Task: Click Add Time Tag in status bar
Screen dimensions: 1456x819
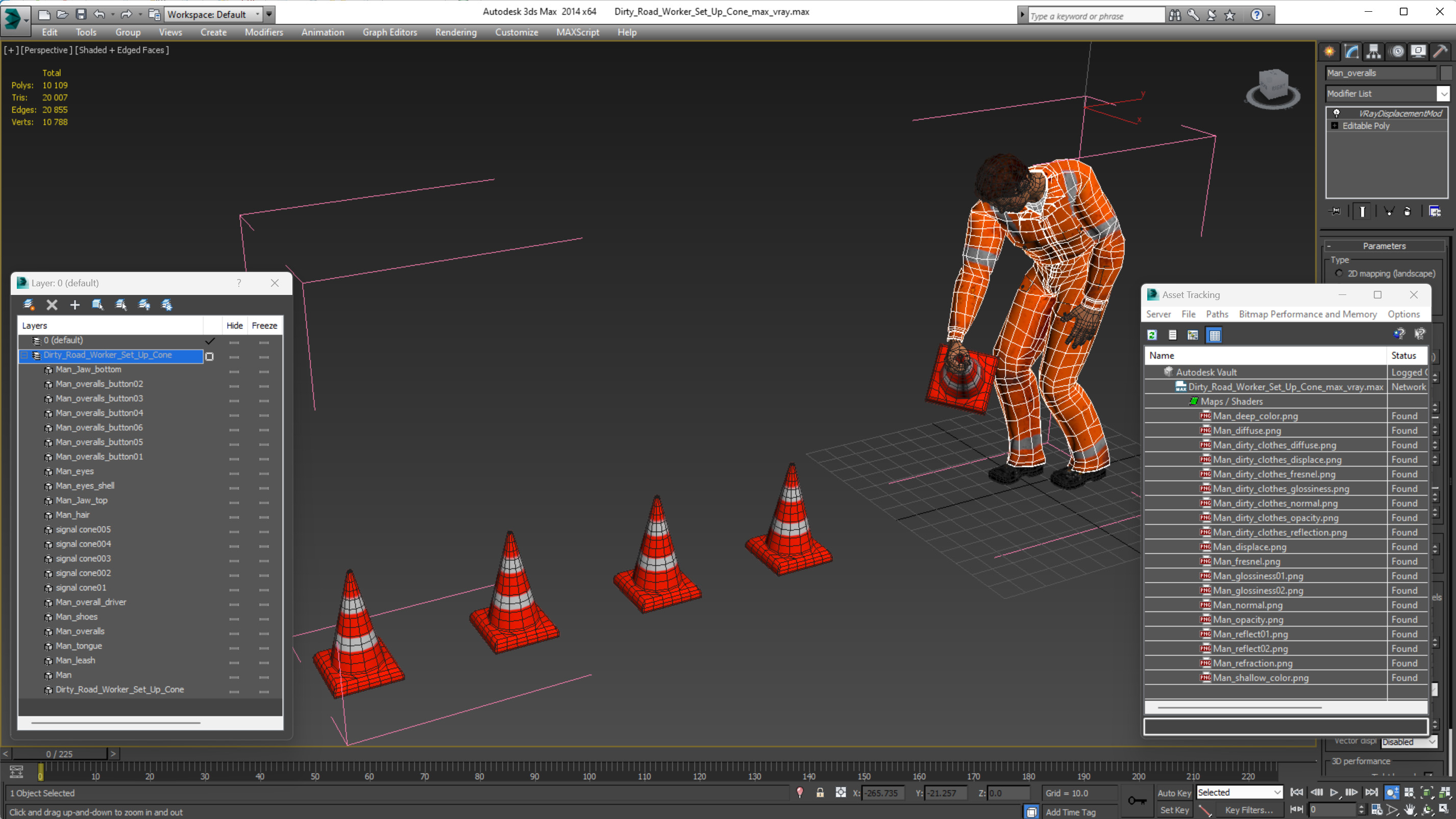Action: tap(1070, 812)
